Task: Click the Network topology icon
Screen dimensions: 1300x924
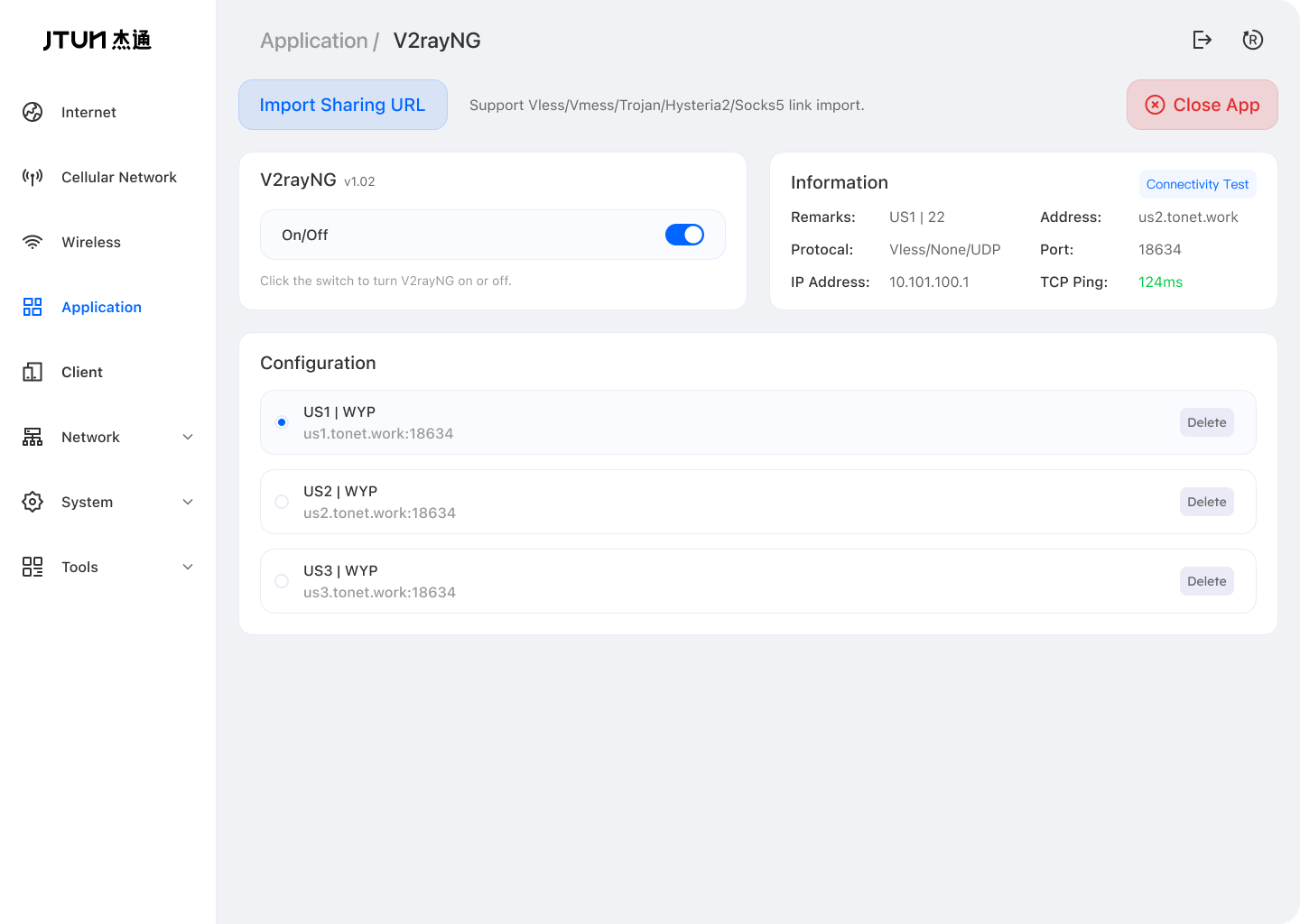Action: point(32,437)
